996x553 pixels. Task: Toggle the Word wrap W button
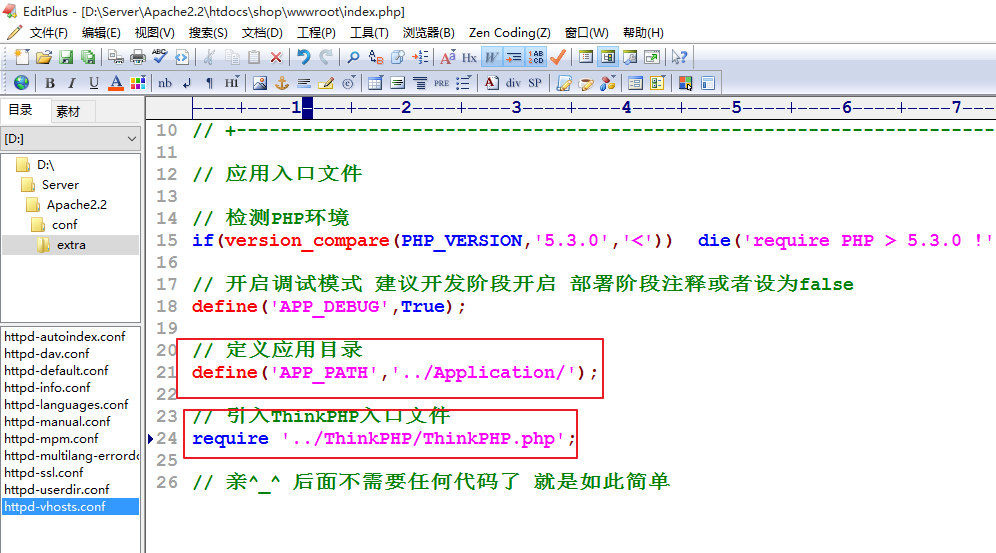click(x=491, y=57)
